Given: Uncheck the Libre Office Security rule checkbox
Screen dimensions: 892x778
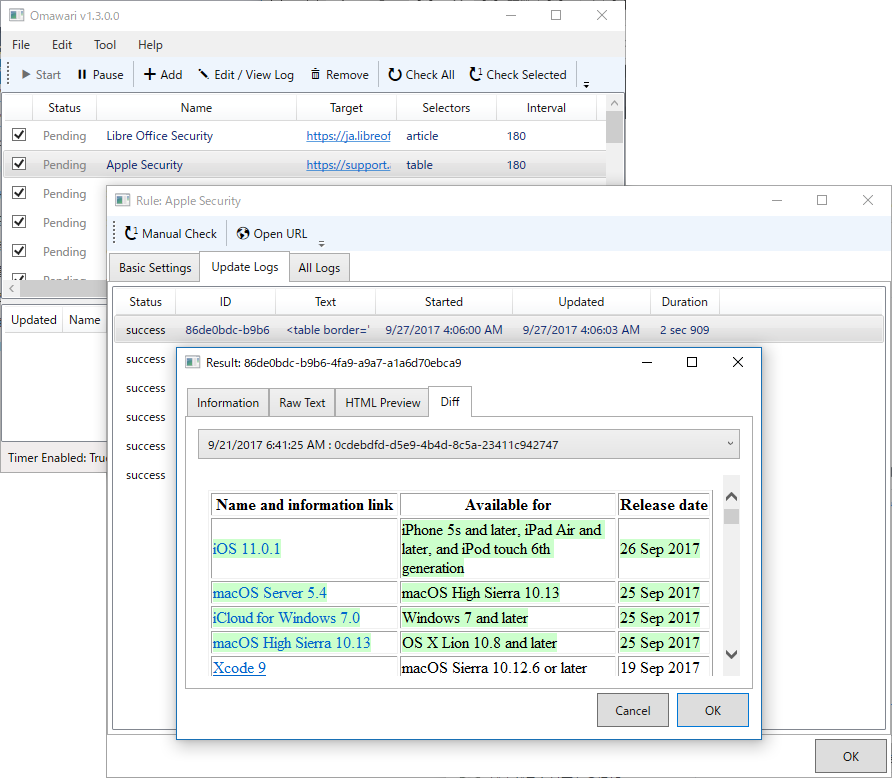Looking at the screenshot, I should click(19, 135).
